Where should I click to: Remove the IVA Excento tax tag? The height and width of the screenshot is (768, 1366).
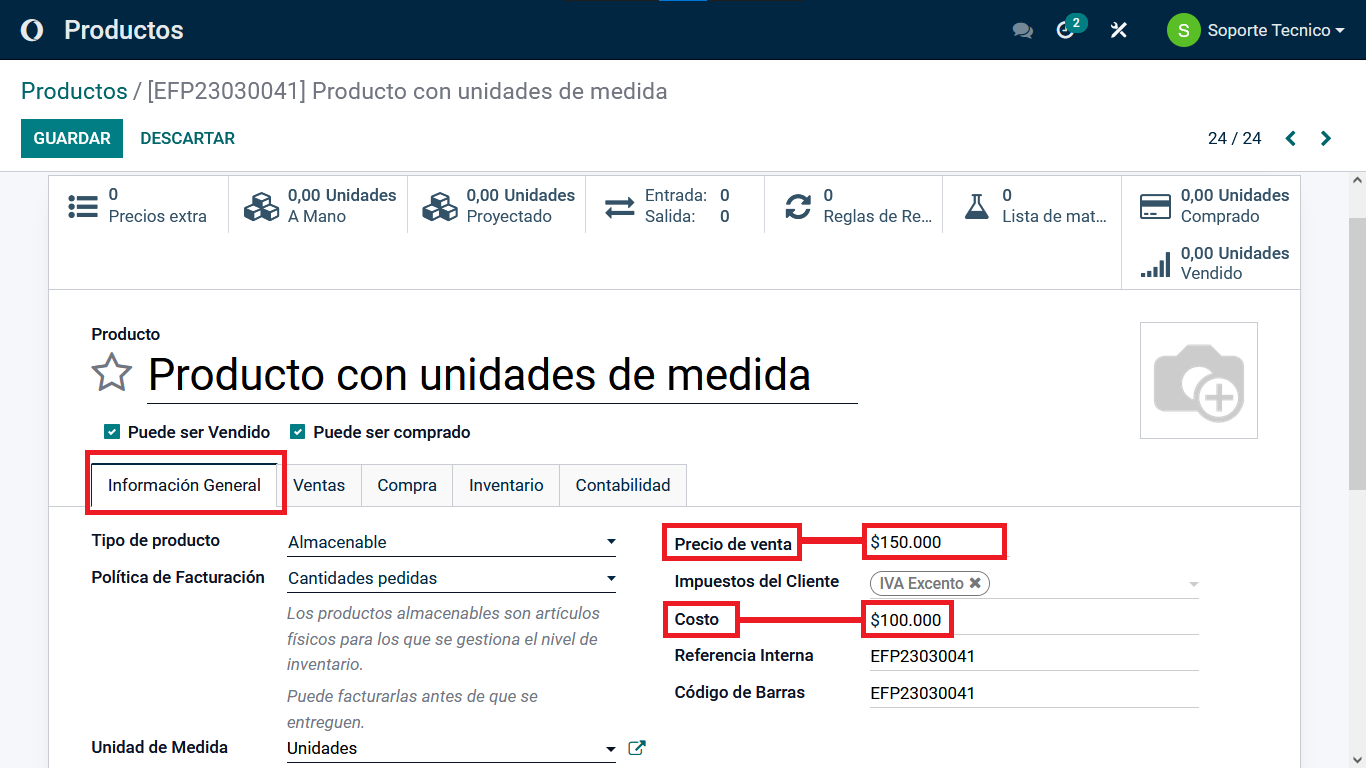[x=975, y=583]
